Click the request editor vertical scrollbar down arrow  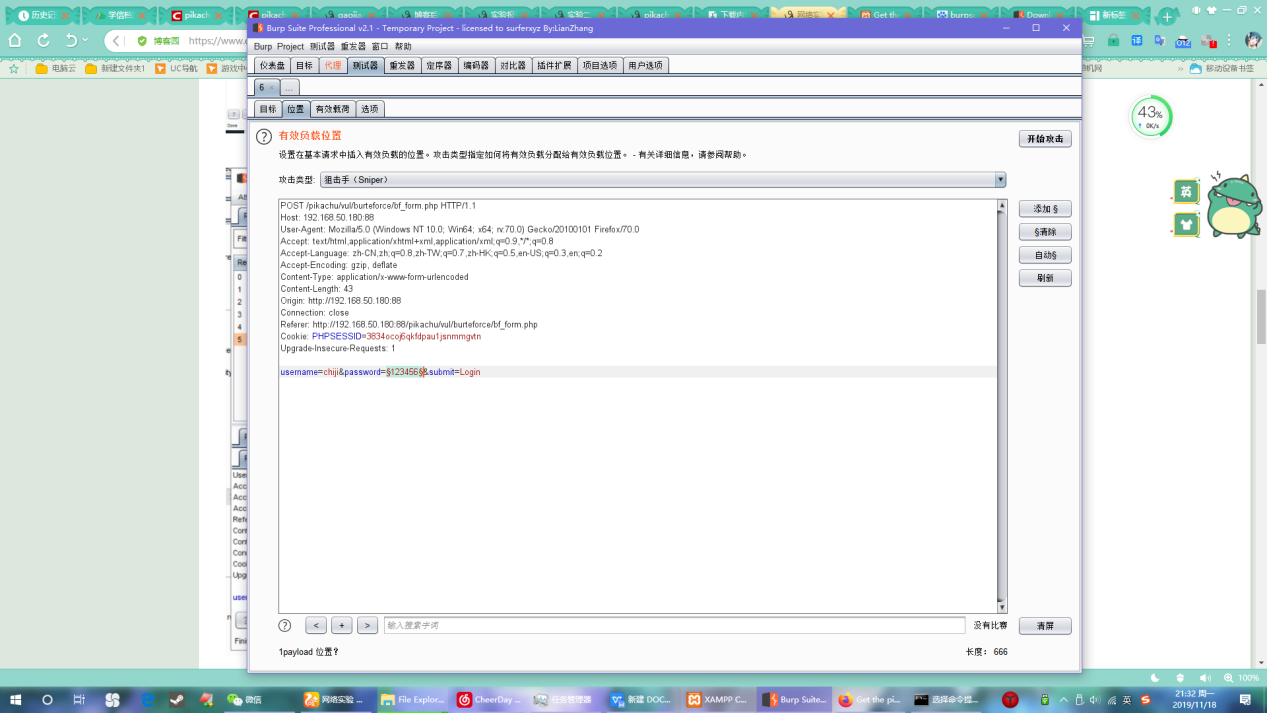pyautogui.click(x=1001, y=607)
